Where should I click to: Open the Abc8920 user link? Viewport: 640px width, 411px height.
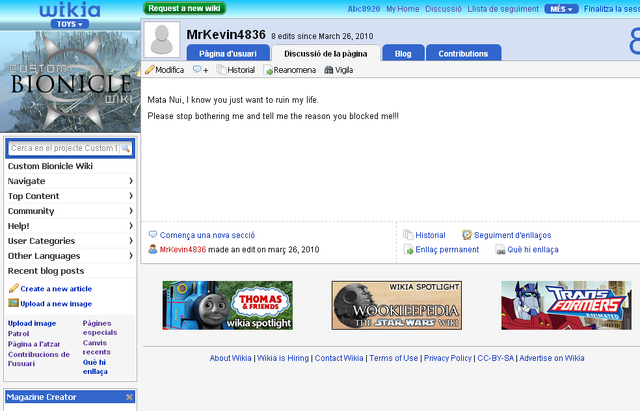[364, 9]
